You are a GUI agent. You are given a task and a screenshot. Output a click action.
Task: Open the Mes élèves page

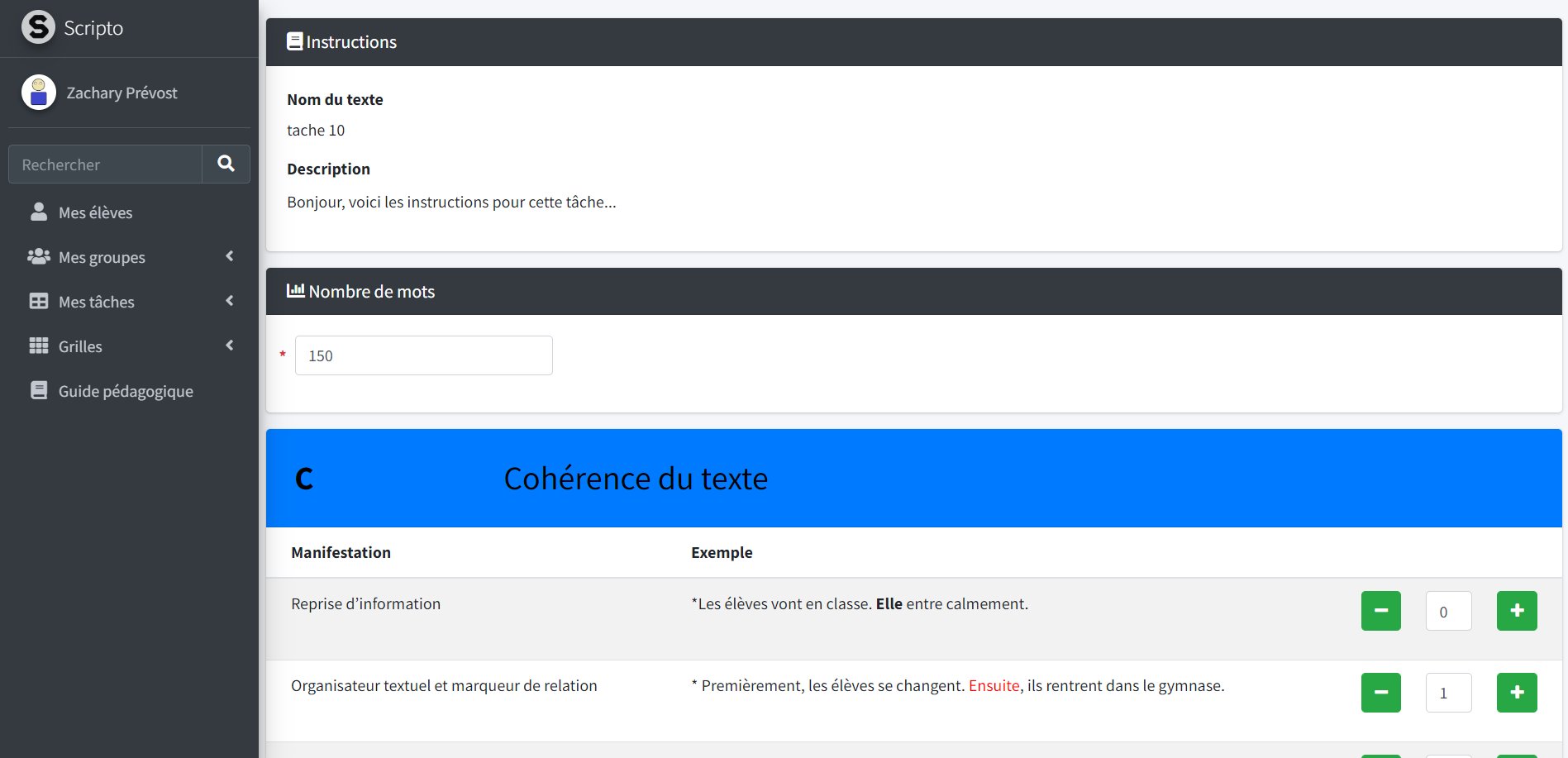coord(95,212)
